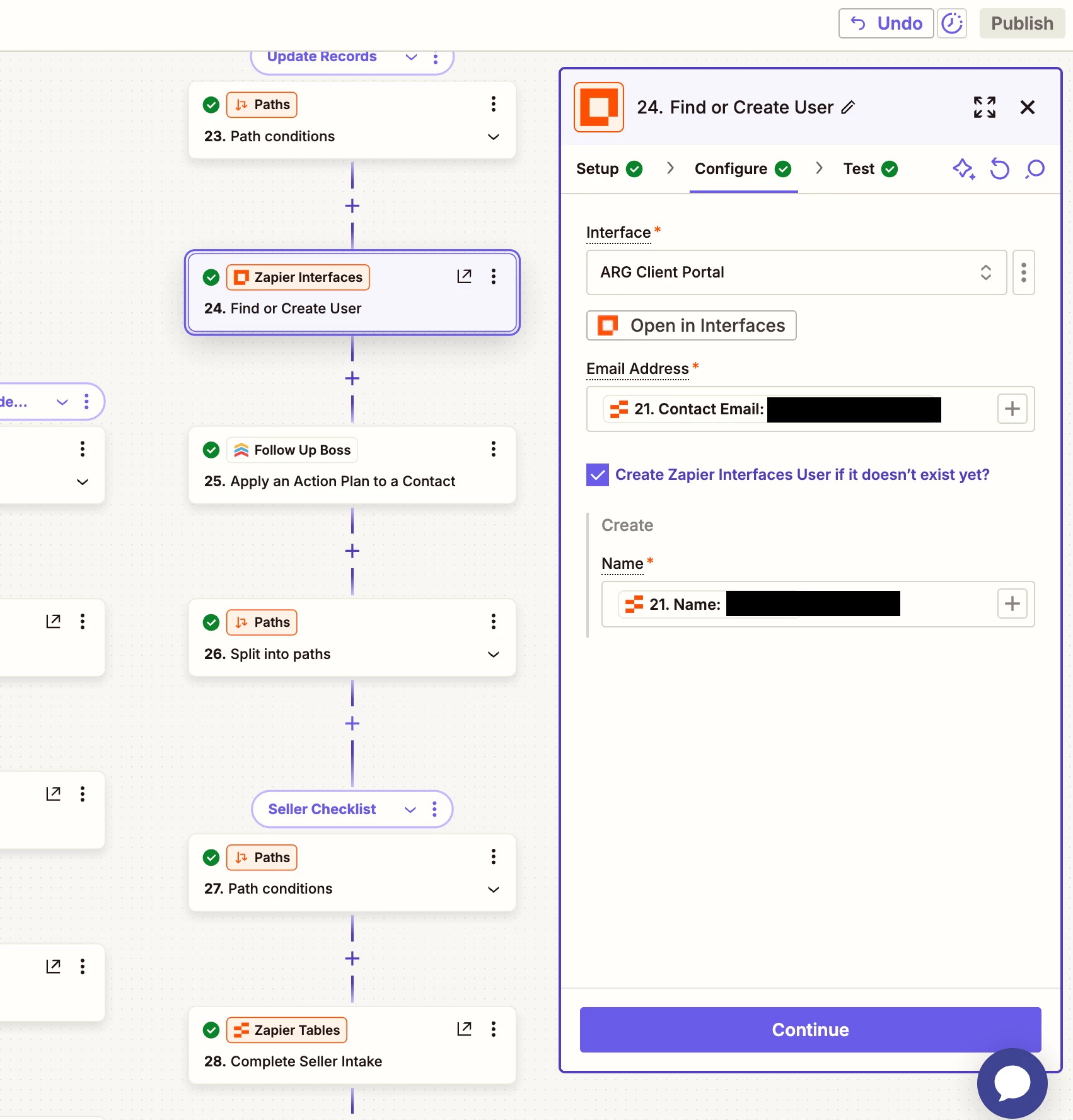Click the Zapier Tables app badge in step 28

click(x=287, y=1030)
